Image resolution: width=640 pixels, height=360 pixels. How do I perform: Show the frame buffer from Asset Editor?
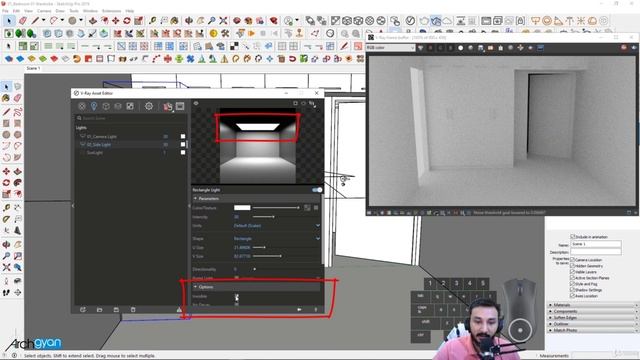[x=180, y=106]
